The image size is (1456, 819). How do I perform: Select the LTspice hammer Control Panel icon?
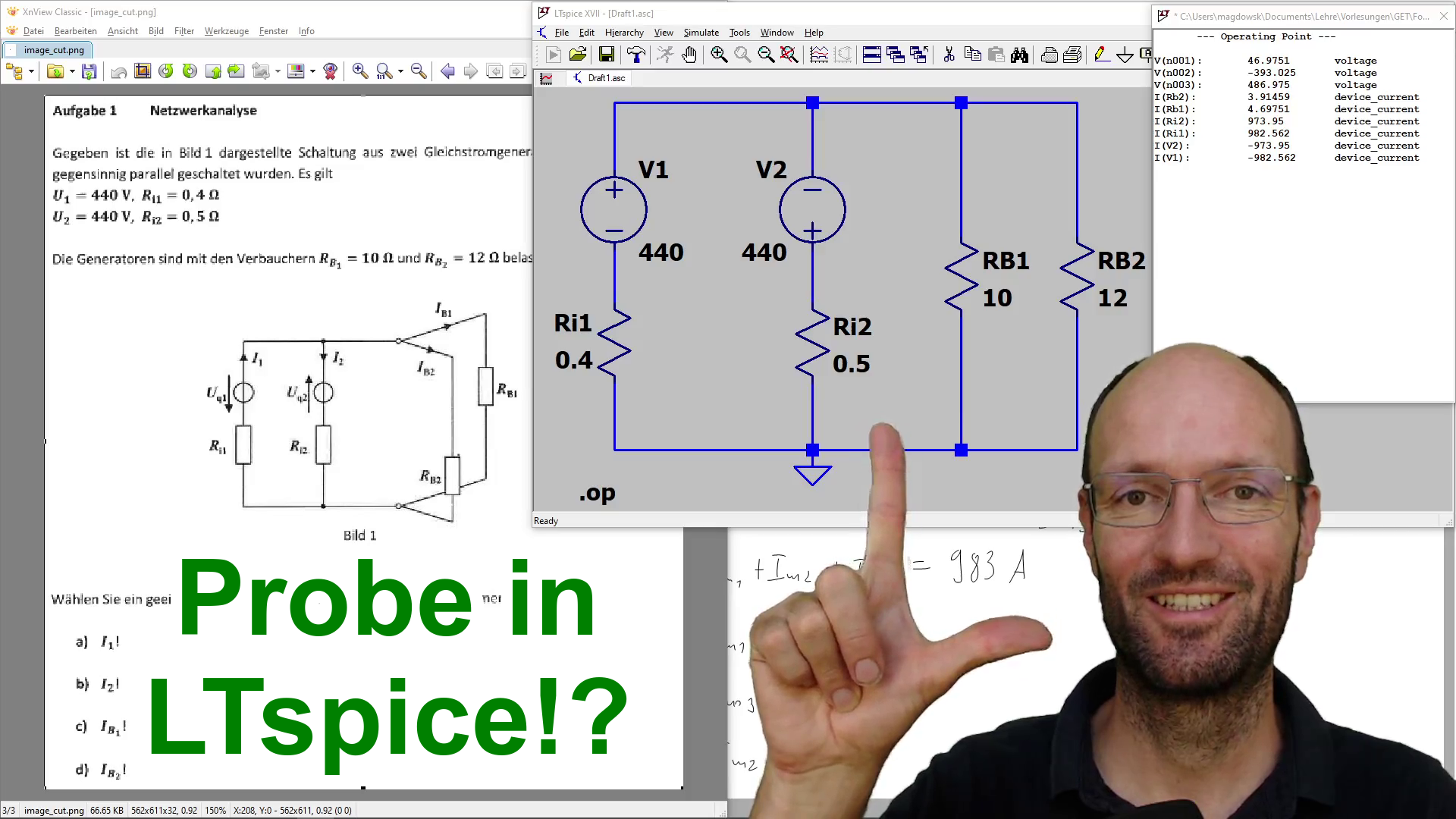635,55
